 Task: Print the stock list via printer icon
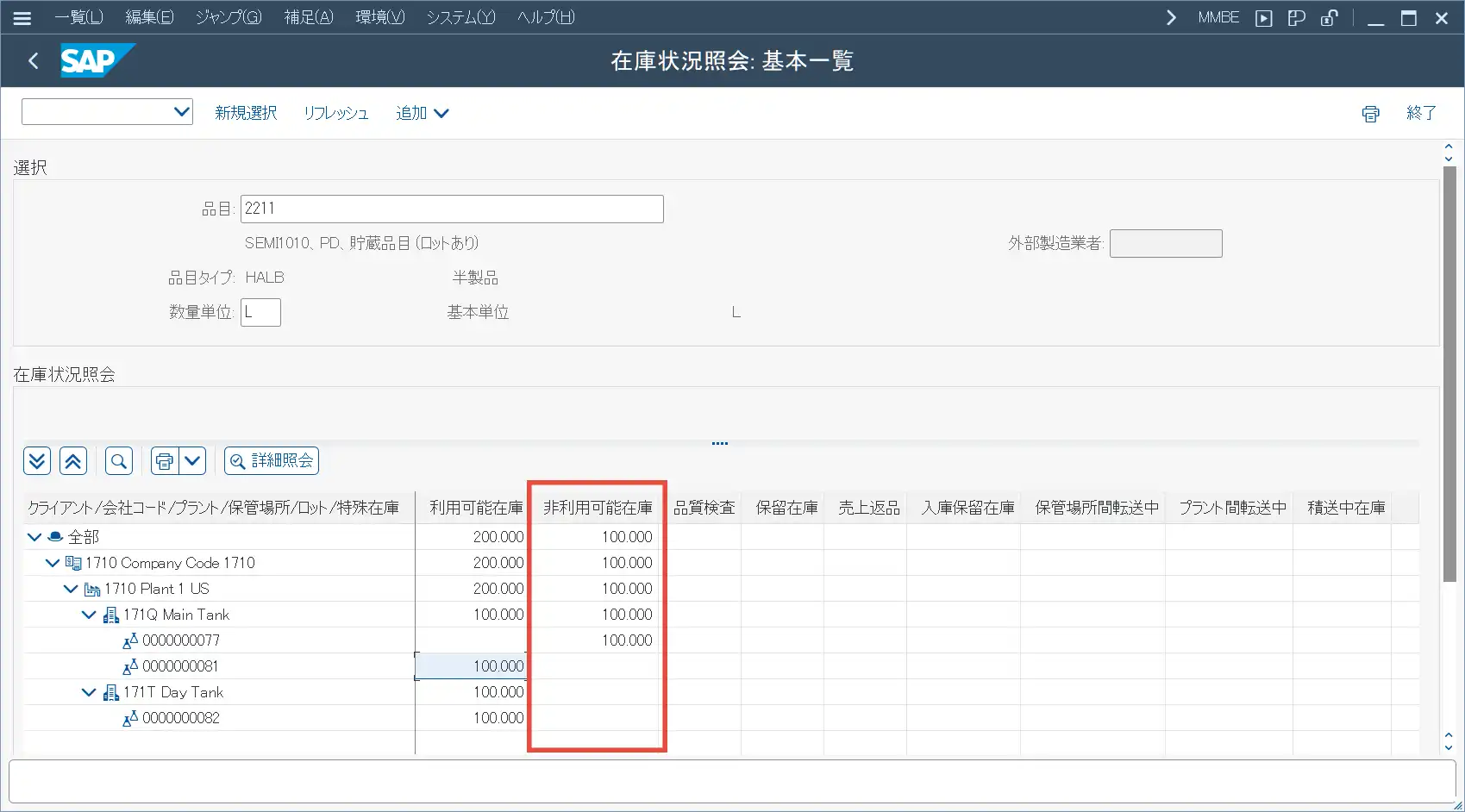tap(165, 460)
